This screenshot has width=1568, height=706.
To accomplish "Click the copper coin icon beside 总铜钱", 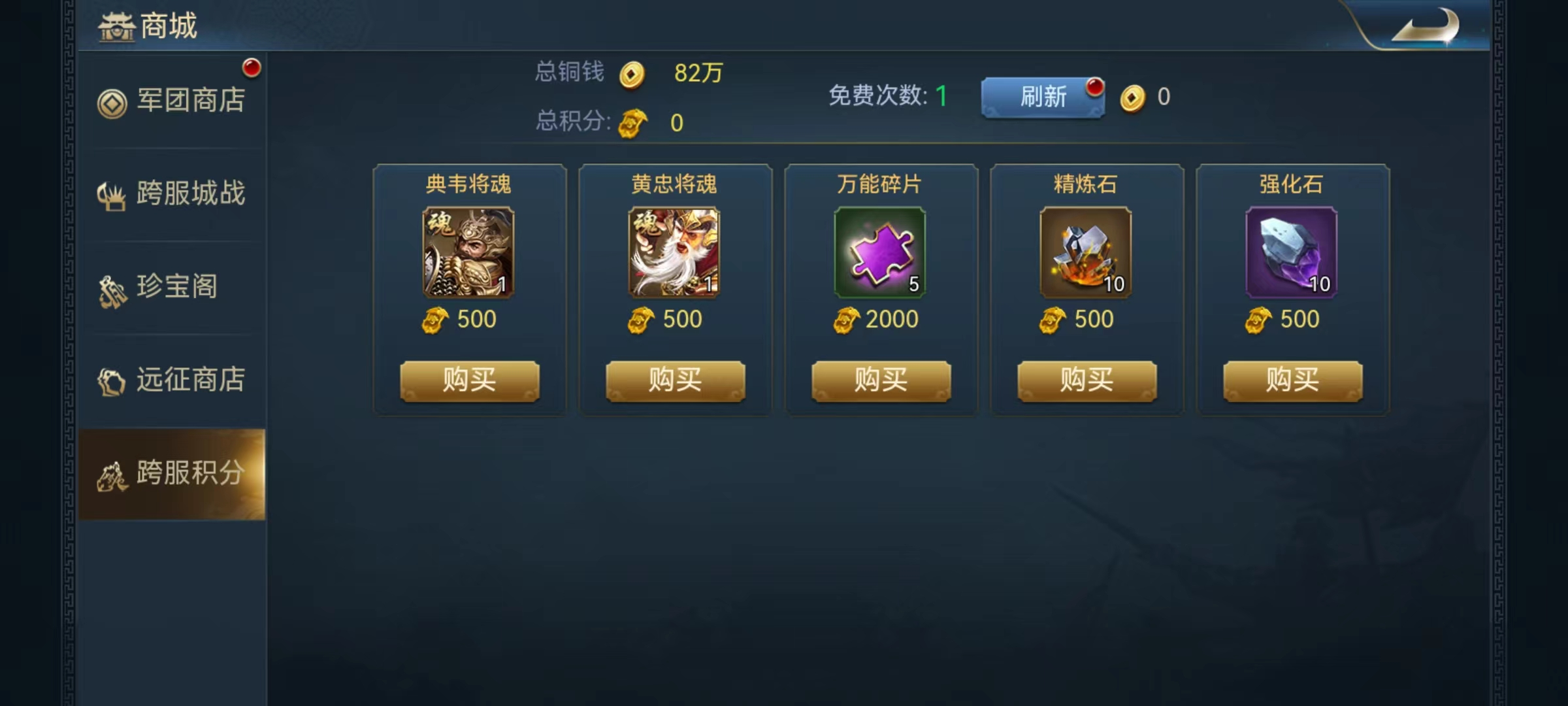I will point(632,75).
